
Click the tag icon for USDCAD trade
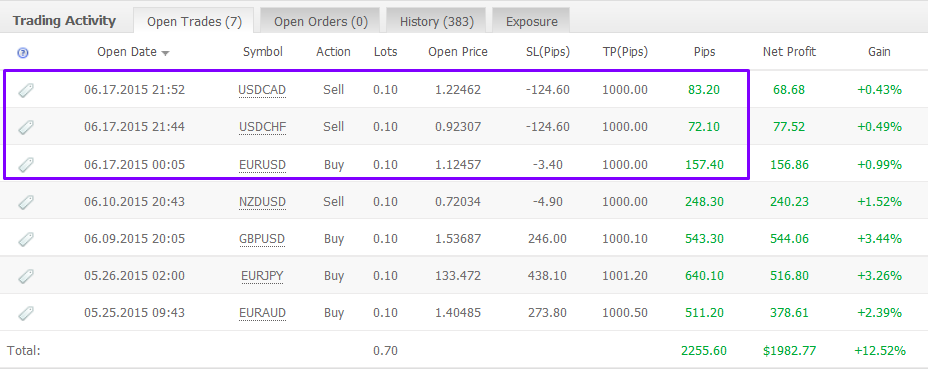(26, 90)
